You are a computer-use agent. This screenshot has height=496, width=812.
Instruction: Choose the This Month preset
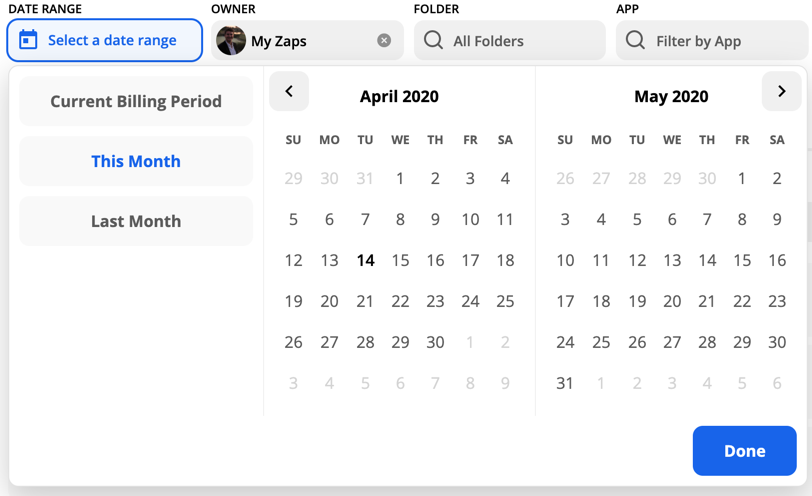tap(136, 161)
